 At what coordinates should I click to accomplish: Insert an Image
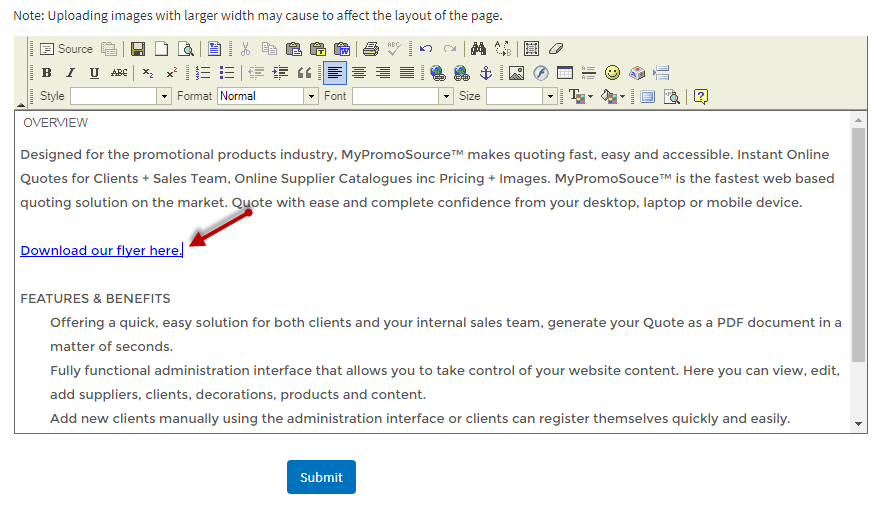(516, 73)
